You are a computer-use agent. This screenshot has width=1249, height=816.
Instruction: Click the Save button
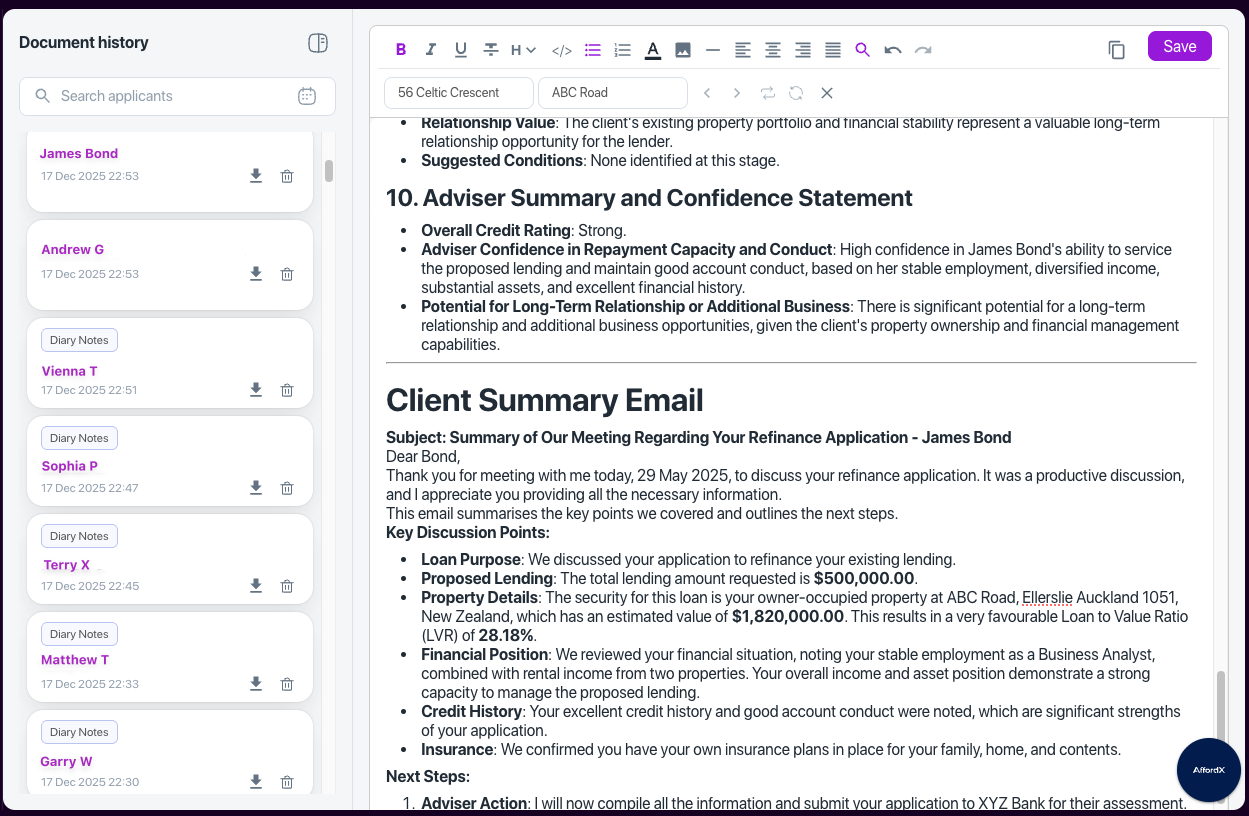tap(1179, 47)
